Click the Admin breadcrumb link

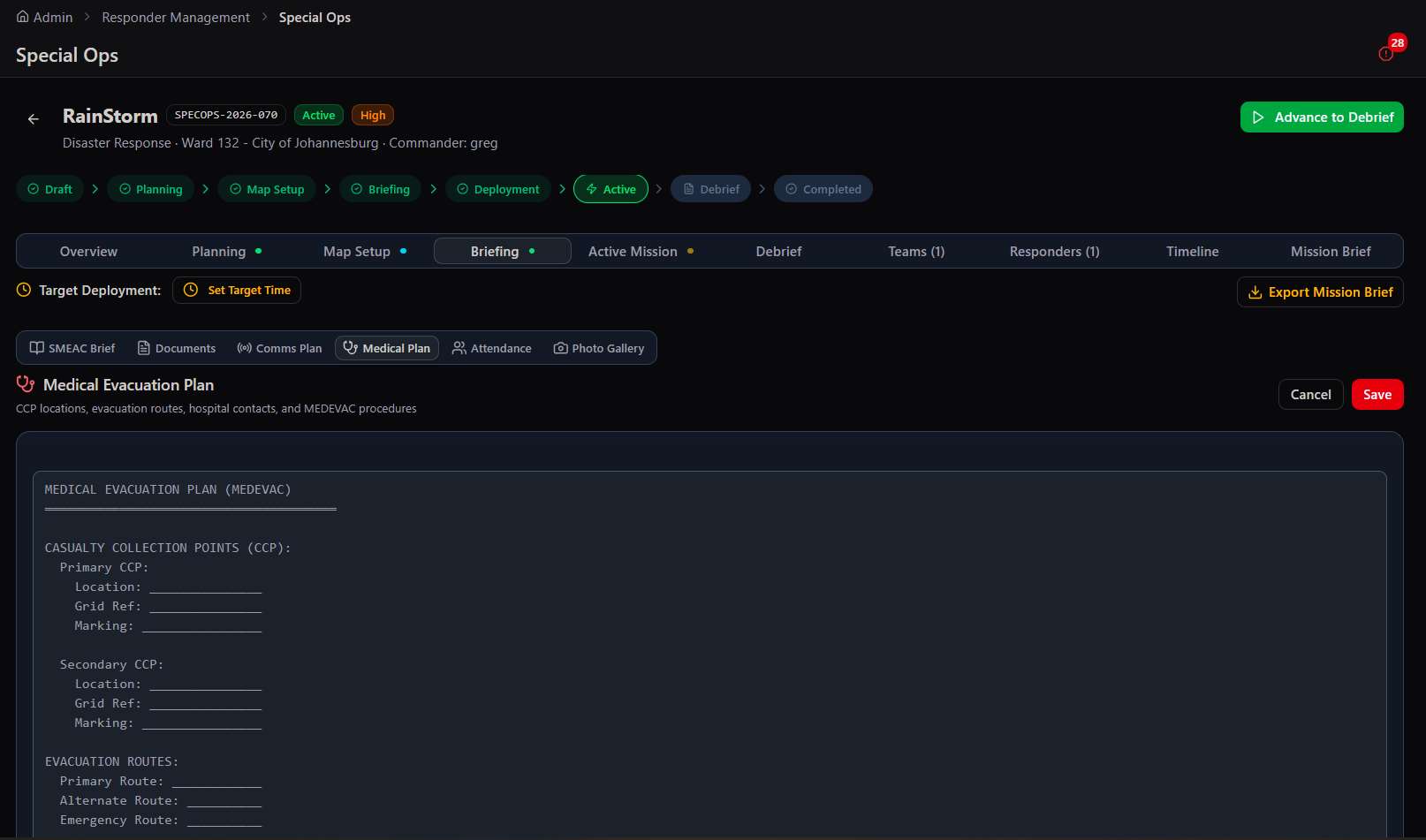44,18
